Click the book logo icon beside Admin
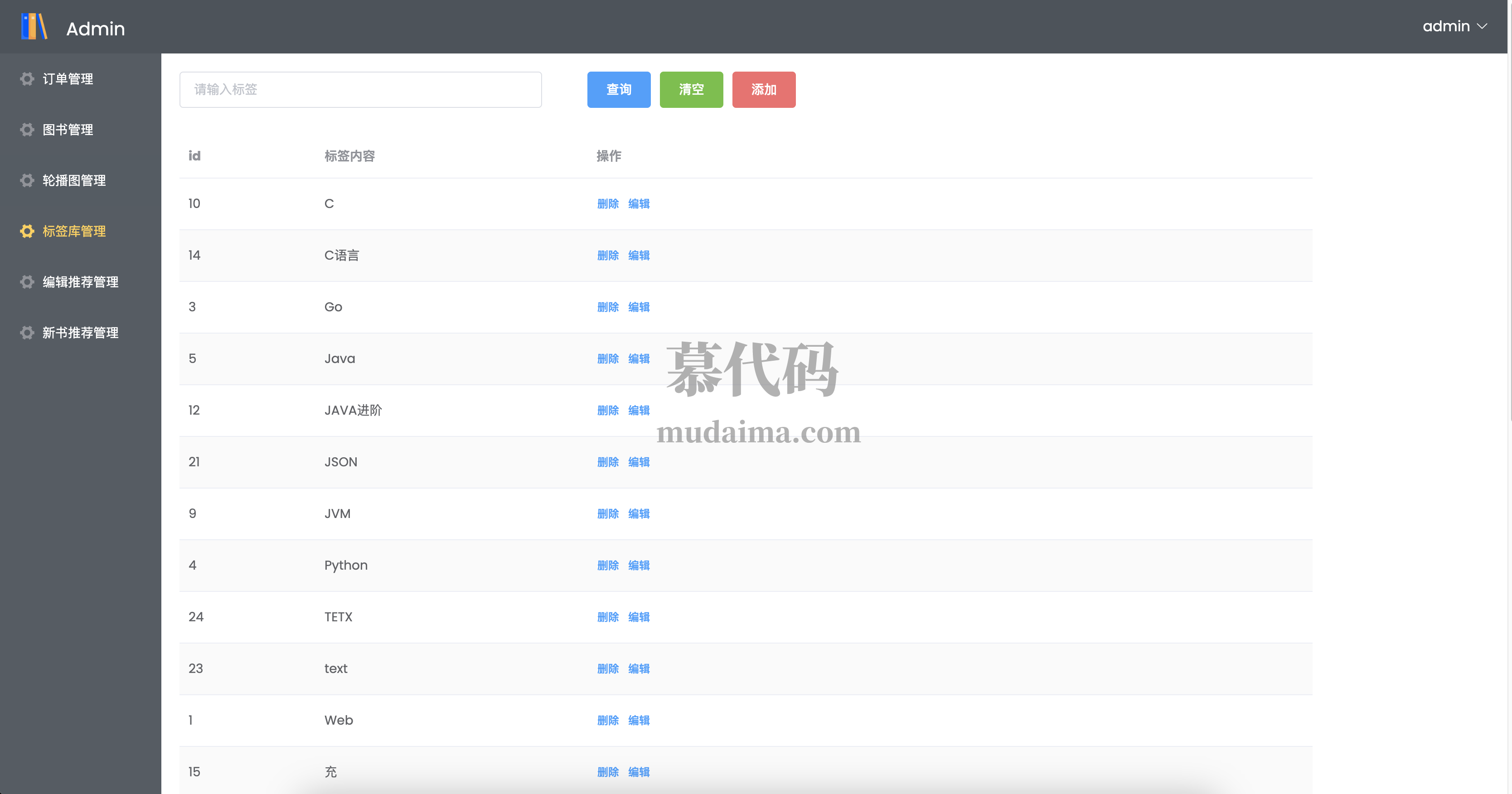The width and height of the screenshot is (1512, 794). (34, 27)
